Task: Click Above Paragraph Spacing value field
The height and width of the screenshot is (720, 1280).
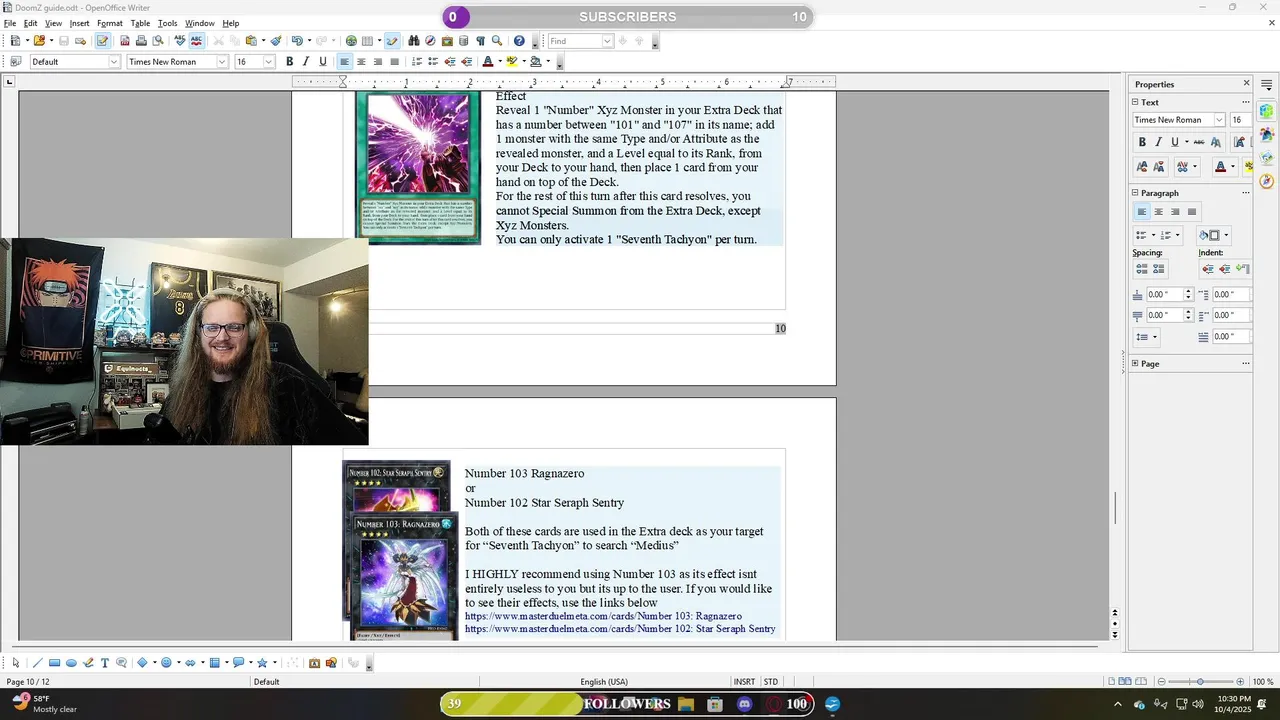Action: click(1164, 294)
